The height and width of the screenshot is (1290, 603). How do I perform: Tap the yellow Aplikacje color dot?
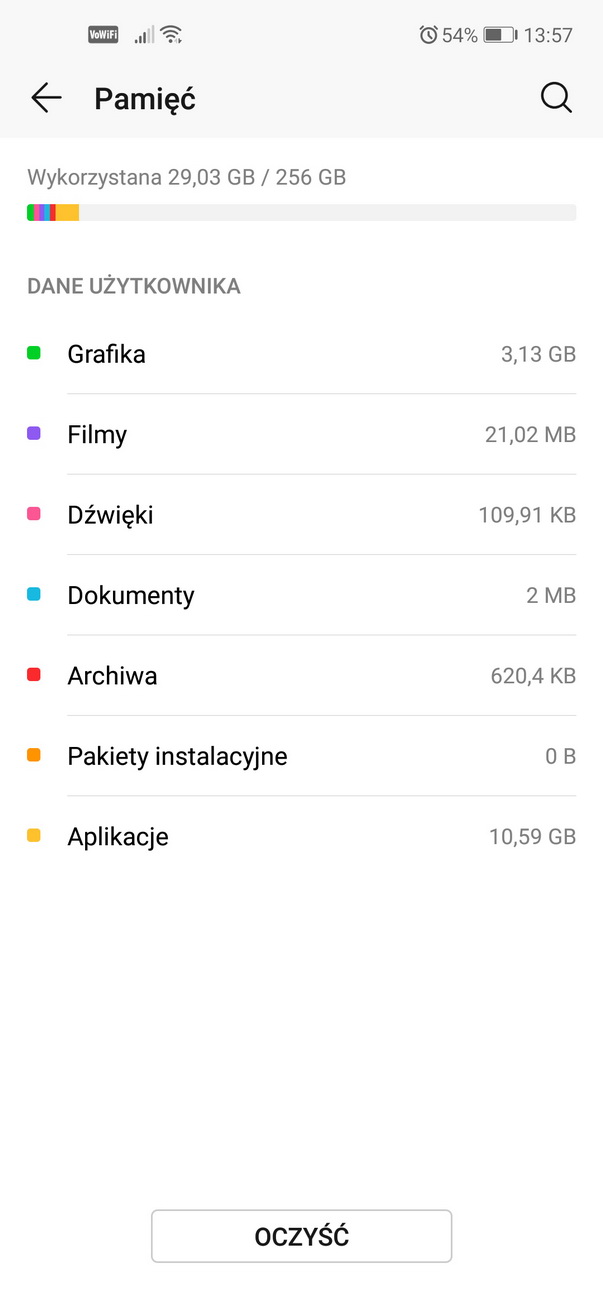tap(34, 836)
